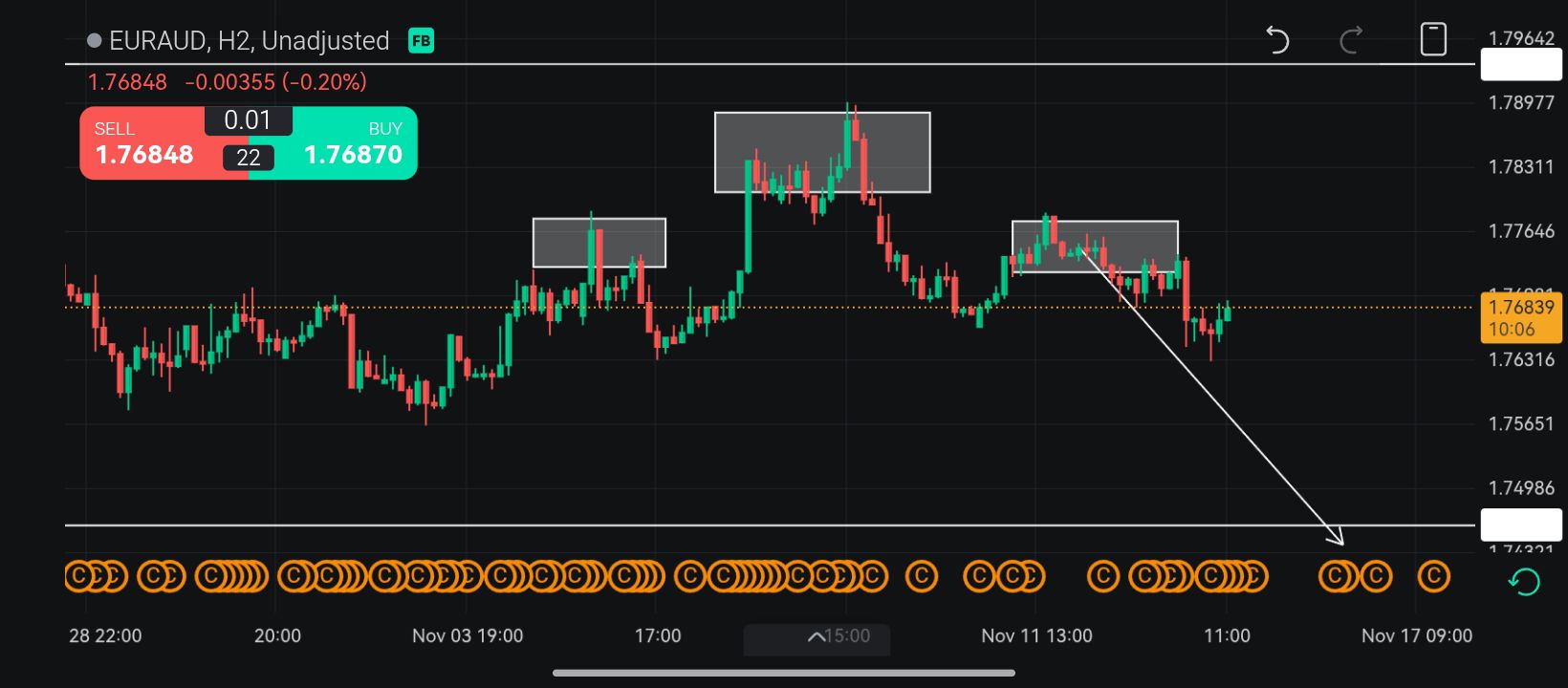The width and height of the screenshot is (1568, 688).
Task: Click the grey status dot before EURAUD
Action: (x=95, y=40)
